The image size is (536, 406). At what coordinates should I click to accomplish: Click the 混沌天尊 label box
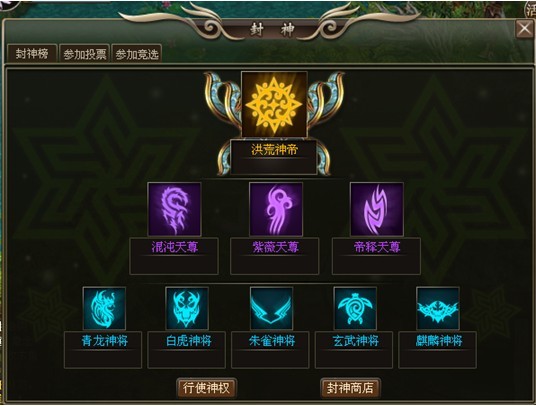[174, 256]
